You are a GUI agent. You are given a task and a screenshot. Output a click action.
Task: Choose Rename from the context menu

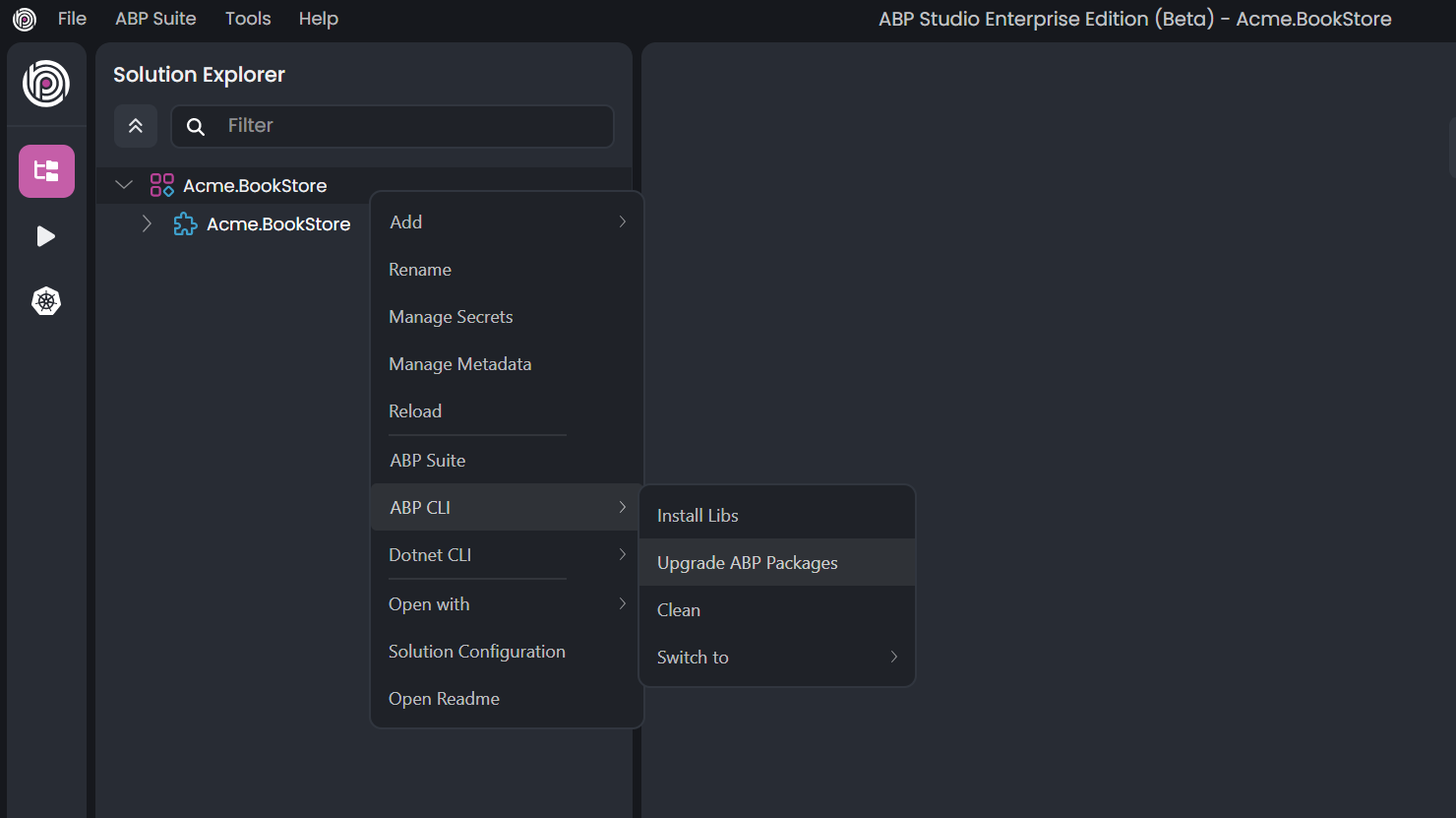pos(507,270)
